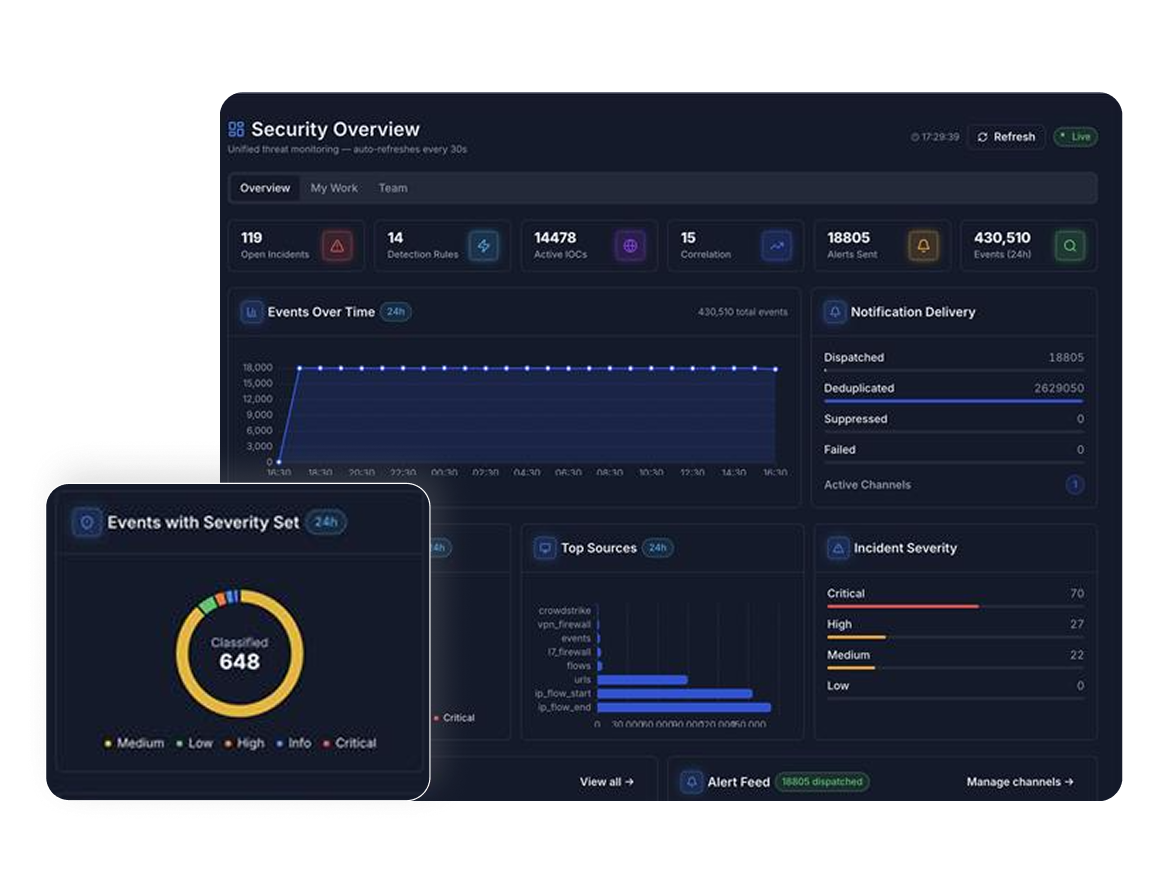Toggle the Low legend item
This screenshot has height=894, width=1167.
[195, 743]
